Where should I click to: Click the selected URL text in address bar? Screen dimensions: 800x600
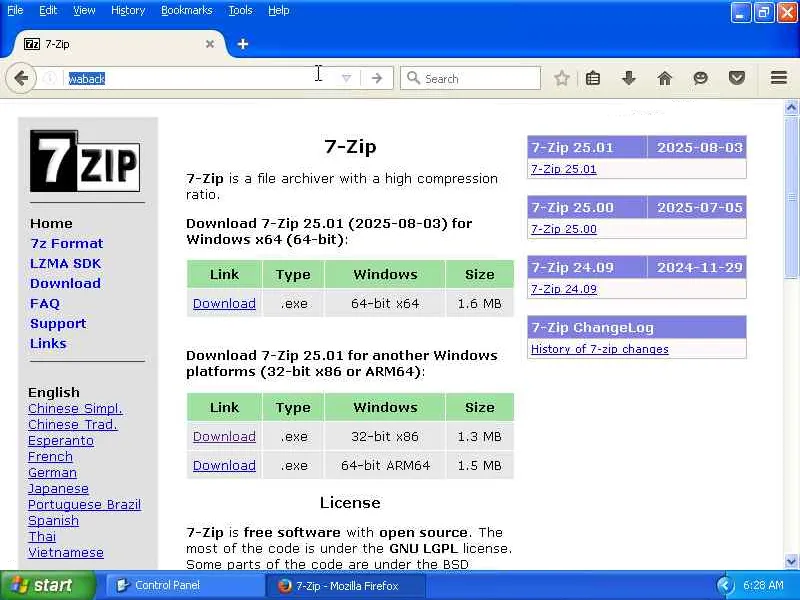[x=87, y=79]
